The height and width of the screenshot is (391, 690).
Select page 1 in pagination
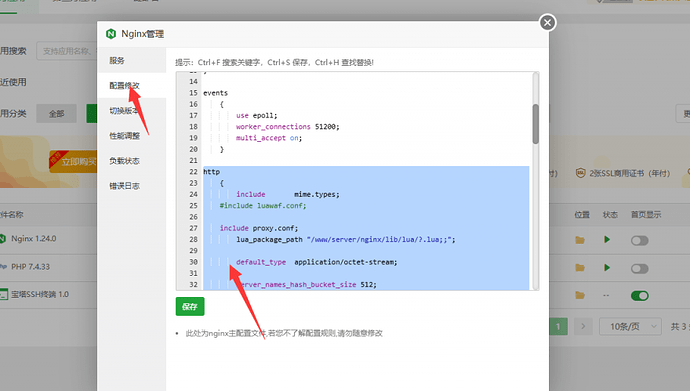(558, 326)
